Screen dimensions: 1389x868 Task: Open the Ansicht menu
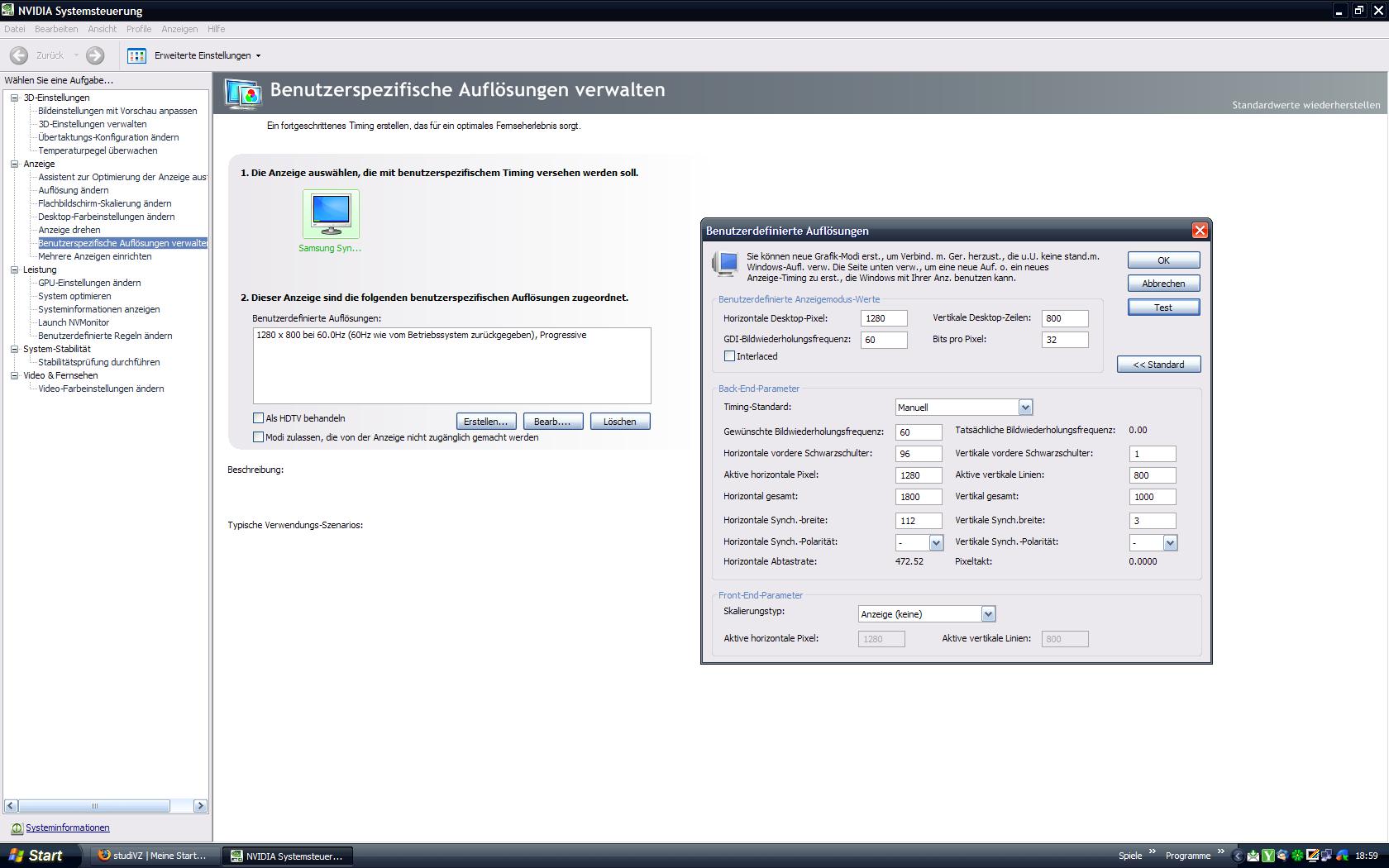point(103,29)
